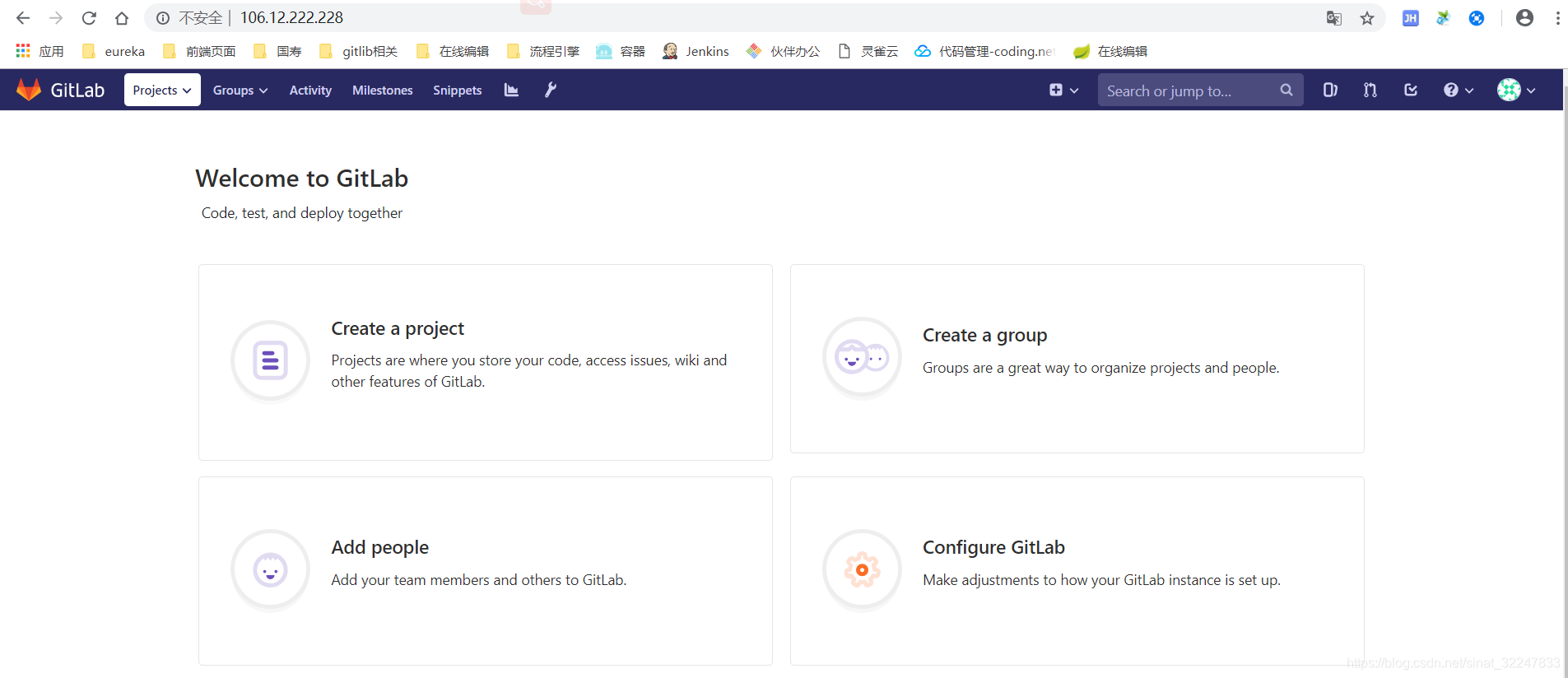Click the site info not-secure icon

pos(163,18)
